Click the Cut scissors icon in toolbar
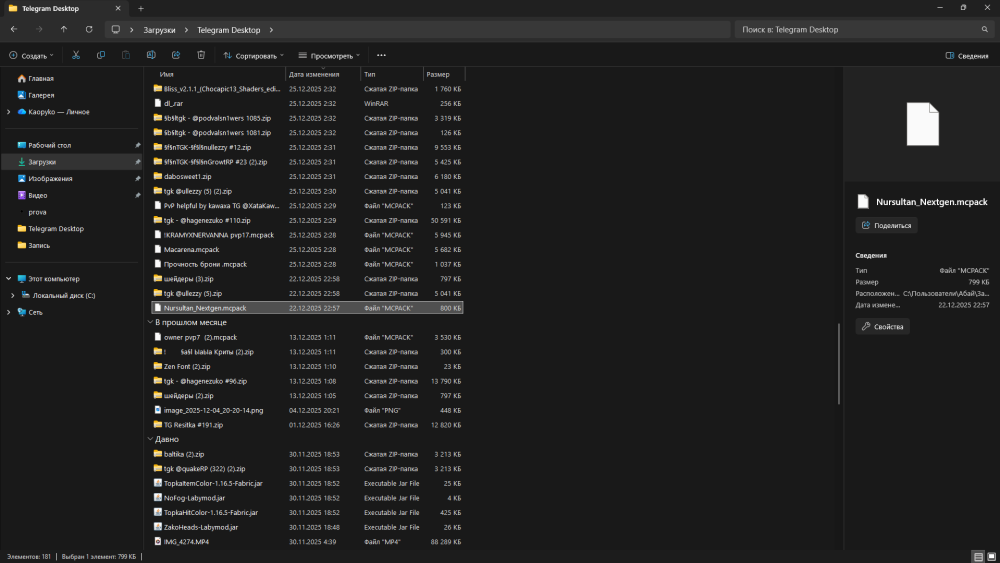Image resolution: width=1000 pixels, height=563 pixels. 76,55
